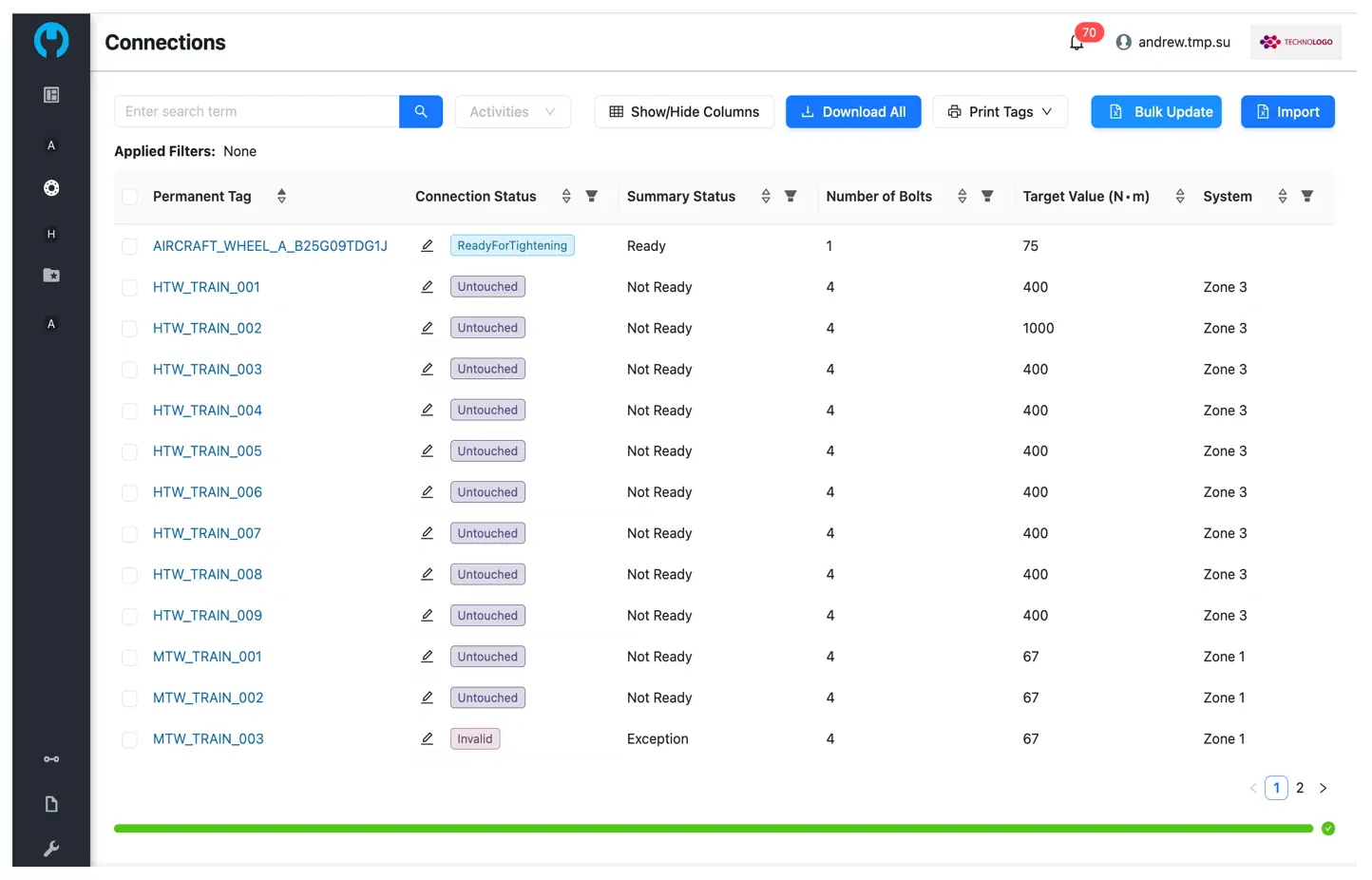The width and height of the screenshot is (1372, 880).
Task: Toggle the select-all header checkbox
Action: (130, 197)
